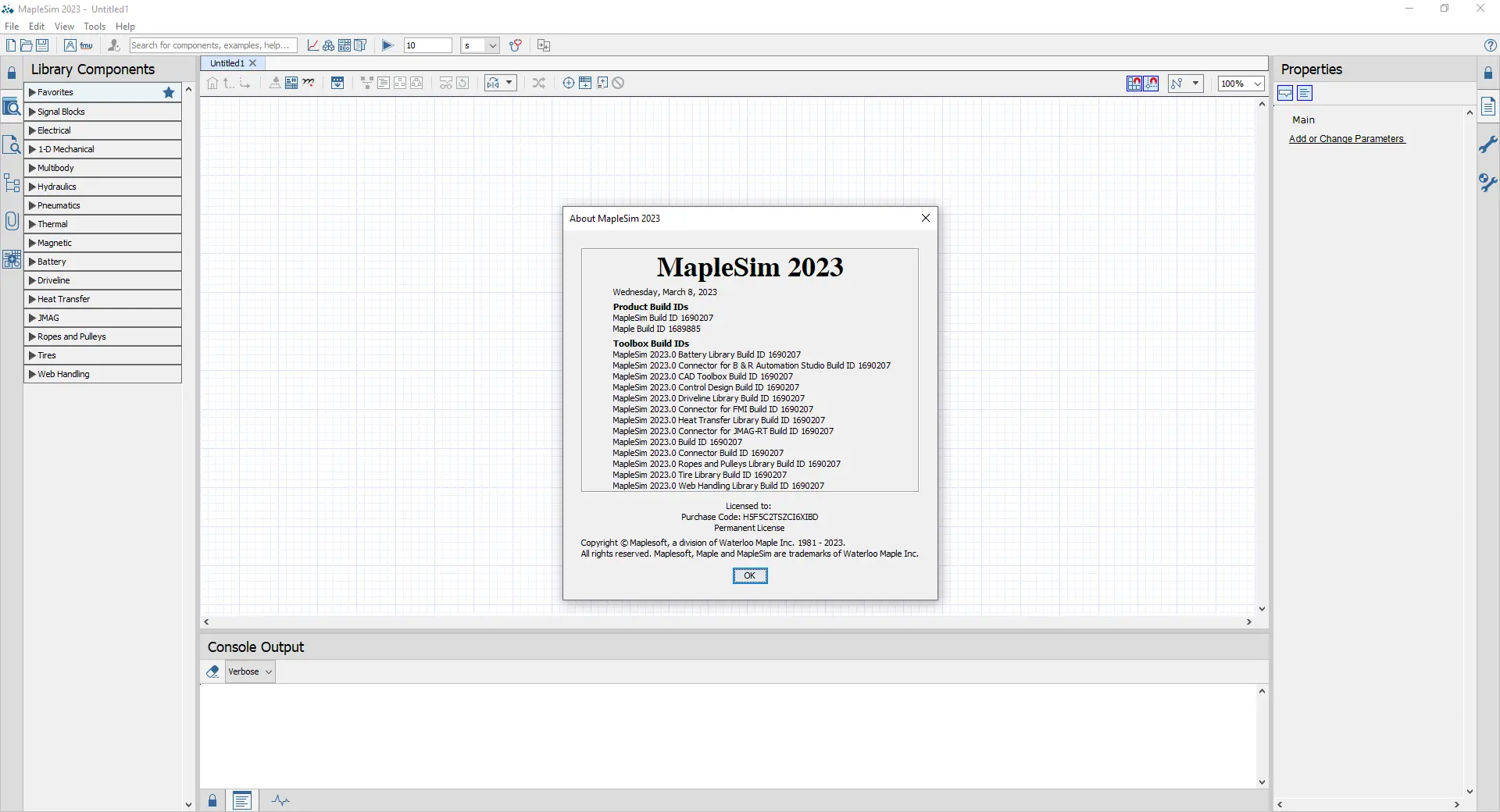Toggle the Properties panel lock
This screenshot has height=812, width=1500.
(x=1488, y=73)
